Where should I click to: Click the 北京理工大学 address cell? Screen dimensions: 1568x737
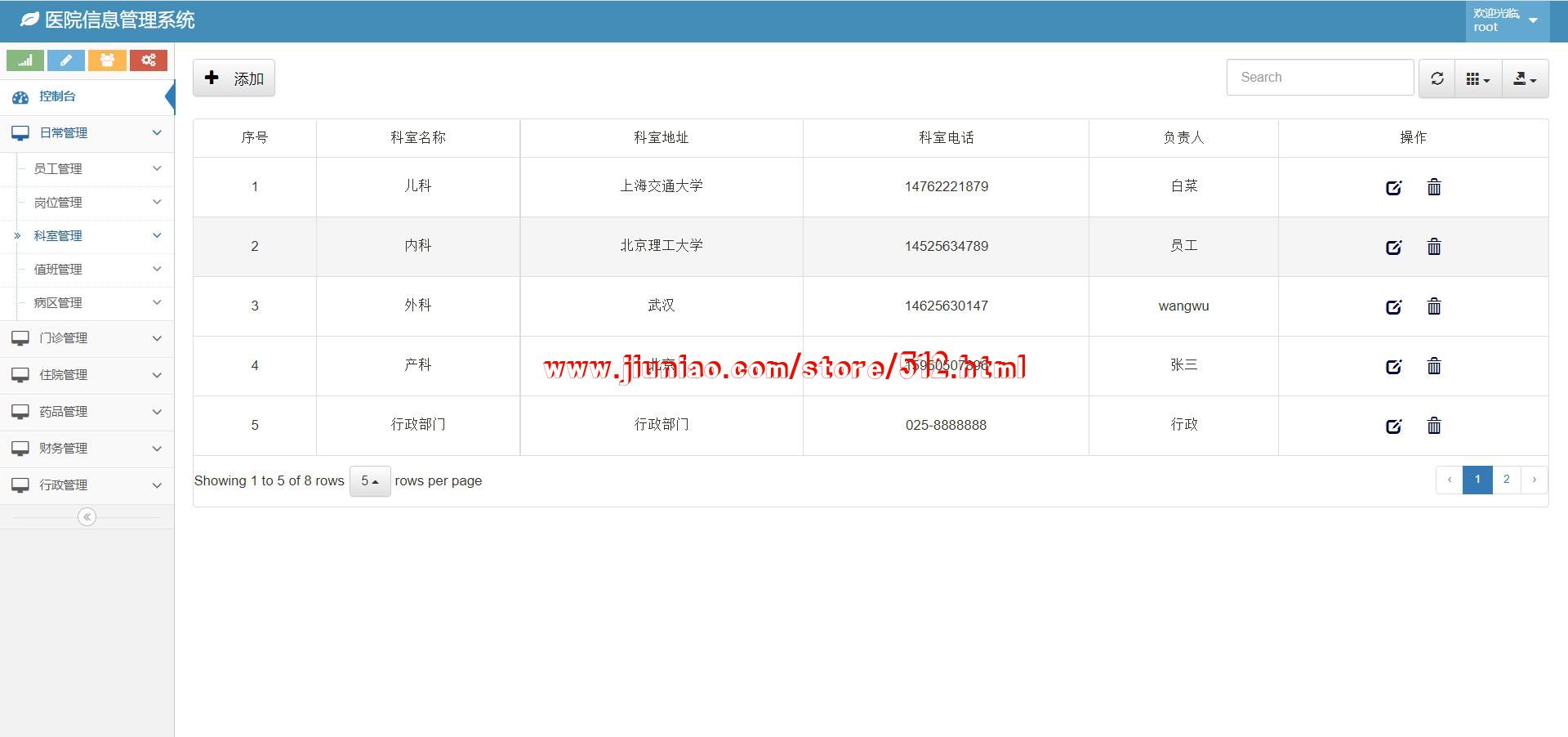pos(661,246)
